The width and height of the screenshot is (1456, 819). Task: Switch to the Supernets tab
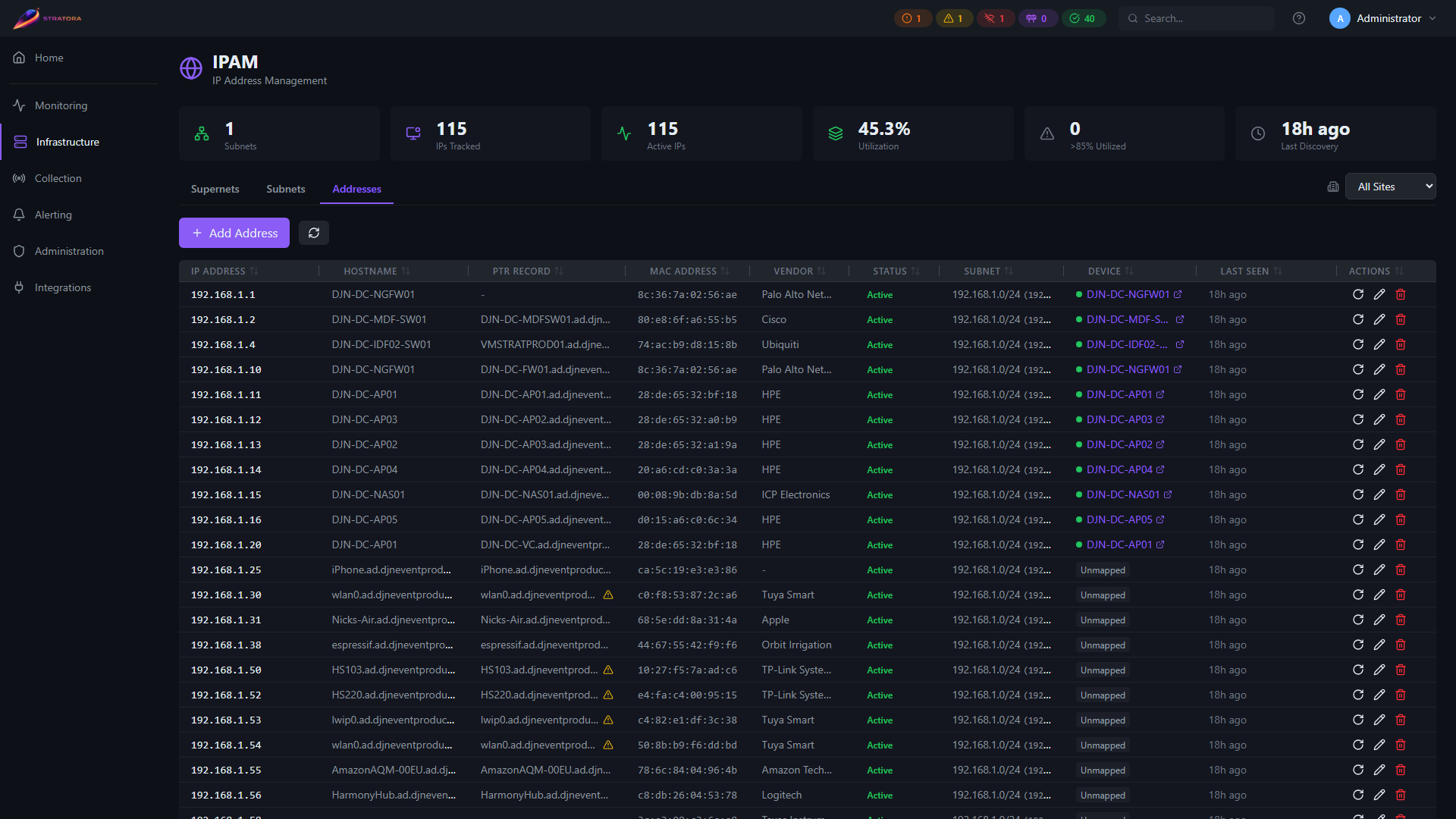215,189
